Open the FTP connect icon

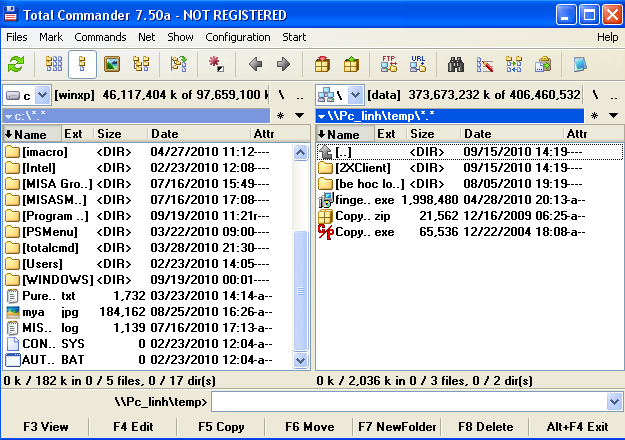pyautogui.click(x=389, y=64)
